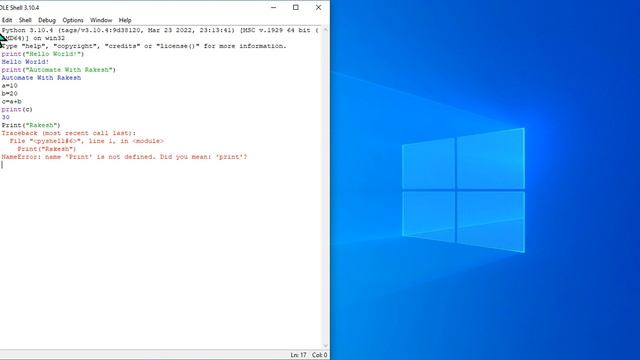Open the Edit menu in IDLE
640x360 pixels.
point(7,20)
